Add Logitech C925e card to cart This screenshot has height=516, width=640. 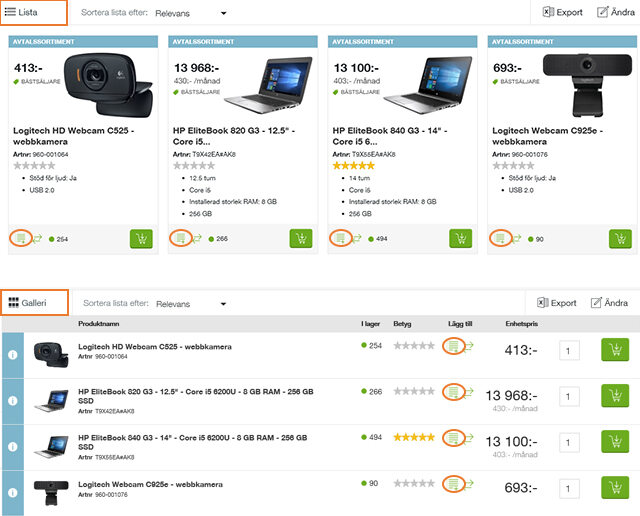pos(620,239)
